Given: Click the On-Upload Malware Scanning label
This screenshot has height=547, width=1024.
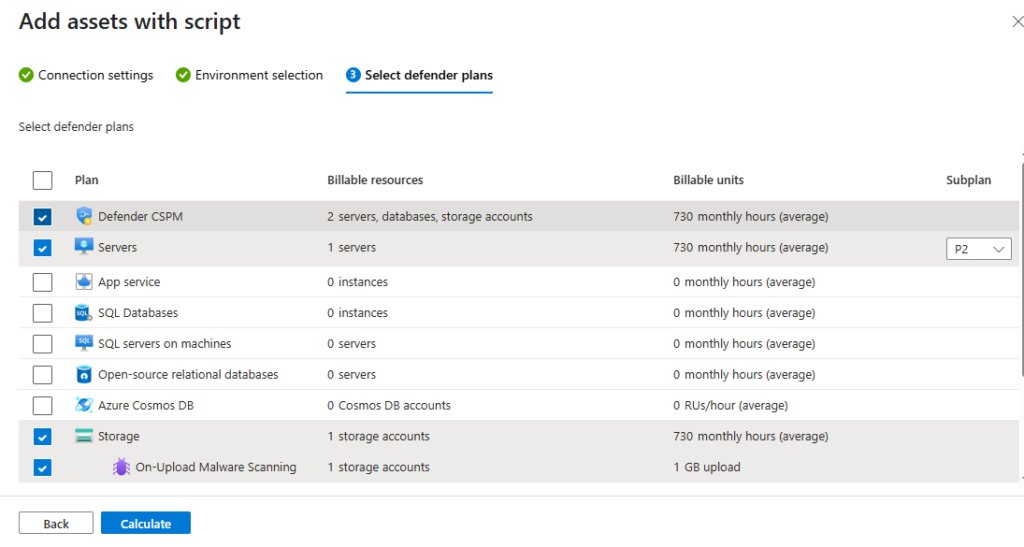Looking at the screenshot, I should 216,467.
